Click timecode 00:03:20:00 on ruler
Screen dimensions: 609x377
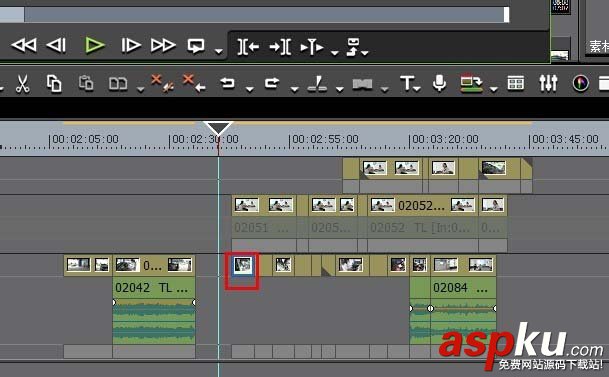[445, 139]
